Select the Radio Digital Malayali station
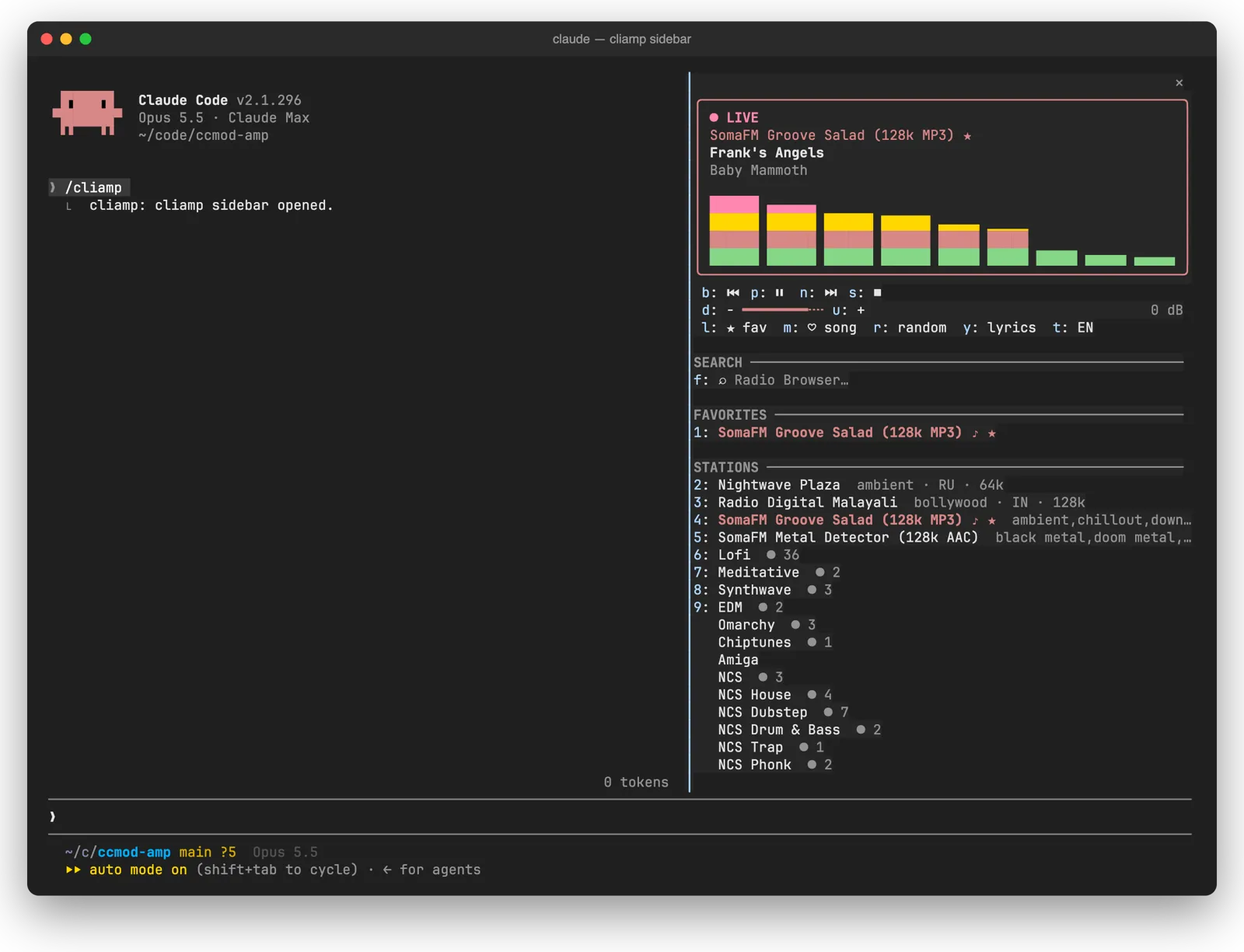Viewport: 1244px width, 952px height. (889, 503)
